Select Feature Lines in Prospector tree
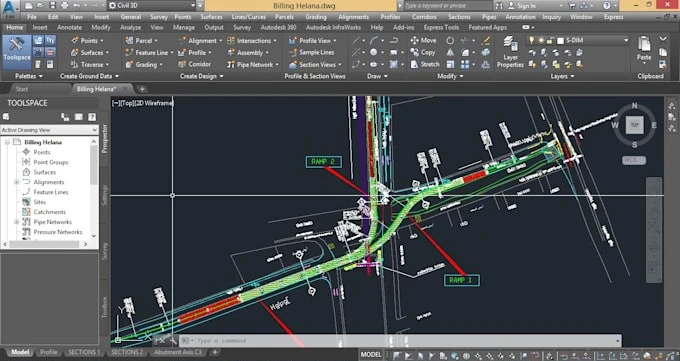The image size is (680, 361). [51, 192]
